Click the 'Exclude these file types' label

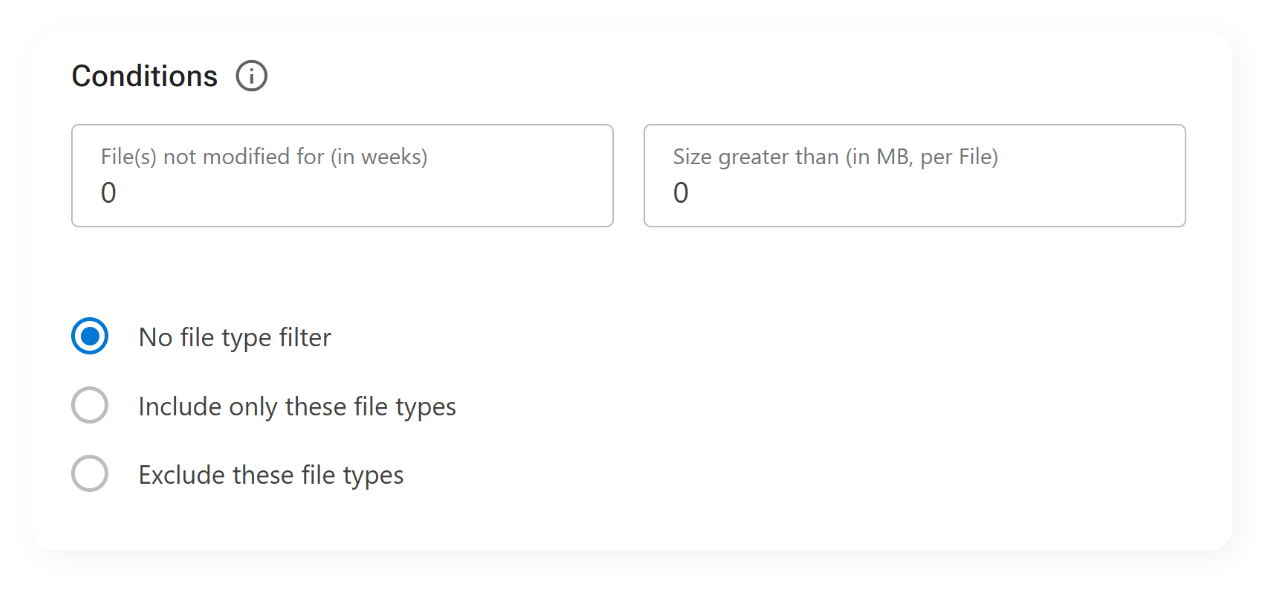270,474
